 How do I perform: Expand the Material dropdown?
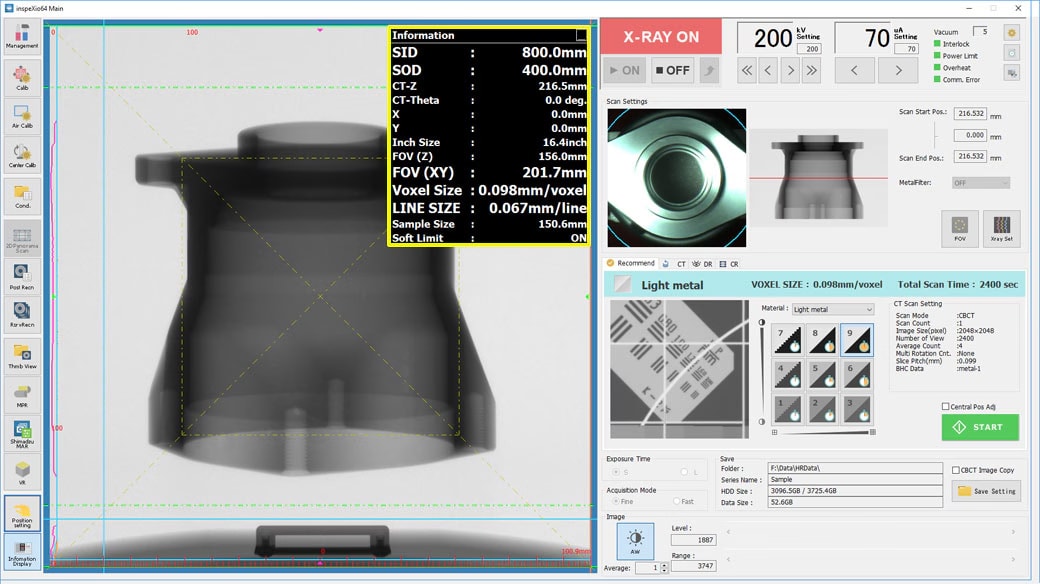pyautogui.click(x=832, y=309)
